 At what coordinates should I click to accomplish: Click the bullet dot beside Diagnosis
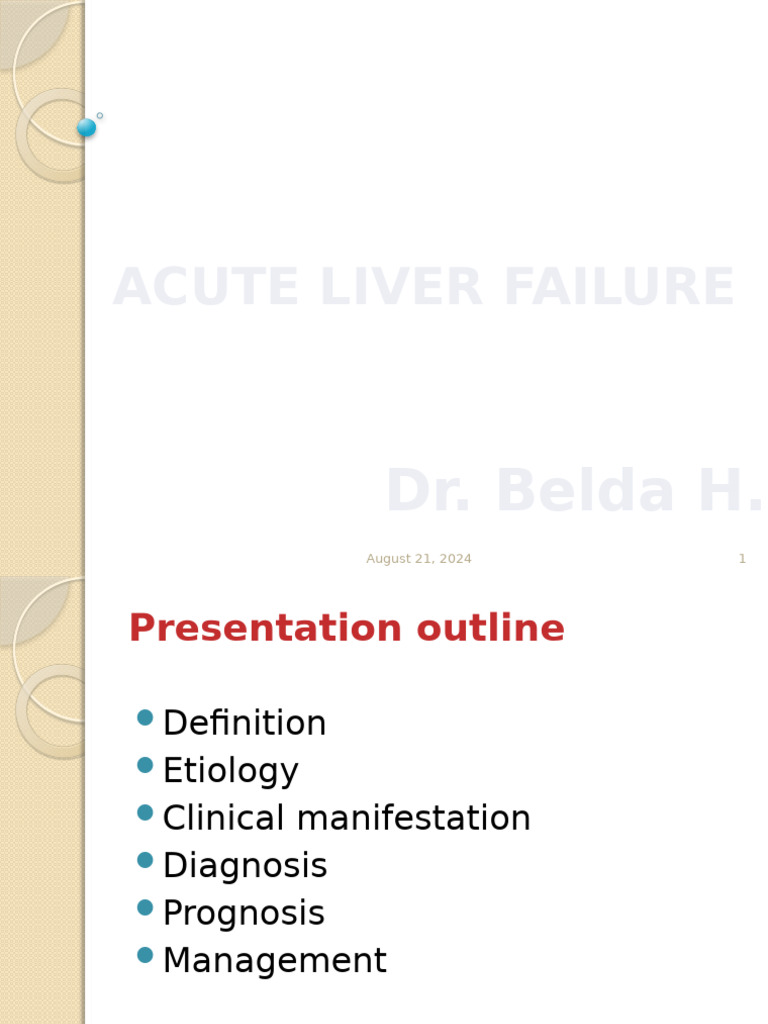(145, 860)
